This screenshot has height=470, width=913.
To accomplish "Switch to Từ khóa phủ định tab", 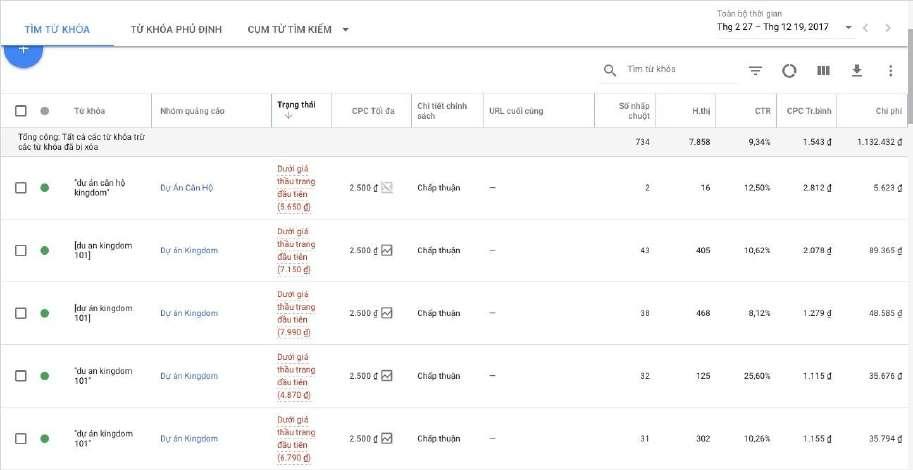I will (176, 30).
